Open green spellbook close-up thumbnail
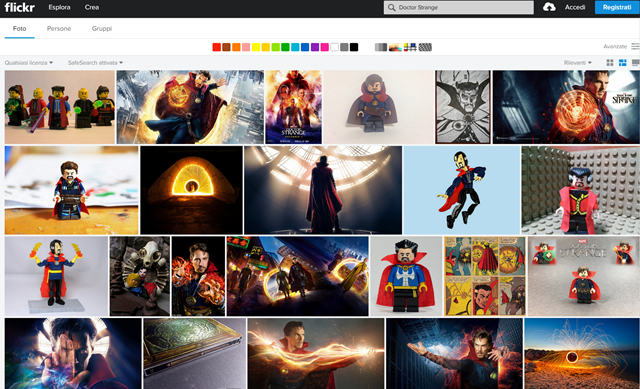Viewport: 640px width, 389px height. (x=195, y=353)
